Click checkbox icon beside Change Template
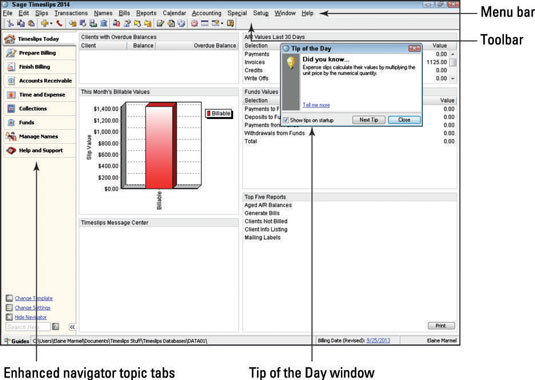The image size is (535, 380). (x=10, y=298)
